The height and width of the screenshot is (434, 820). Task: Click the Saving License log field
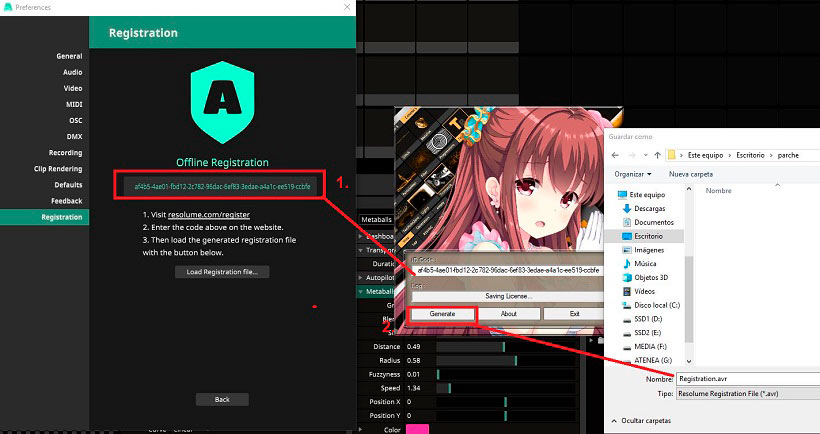508,296
